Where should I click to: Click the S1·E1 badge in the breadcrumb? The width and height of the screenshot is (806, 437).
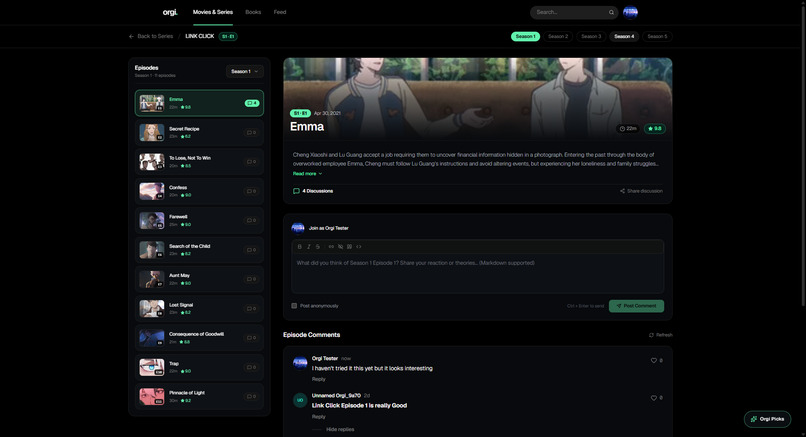228,37
